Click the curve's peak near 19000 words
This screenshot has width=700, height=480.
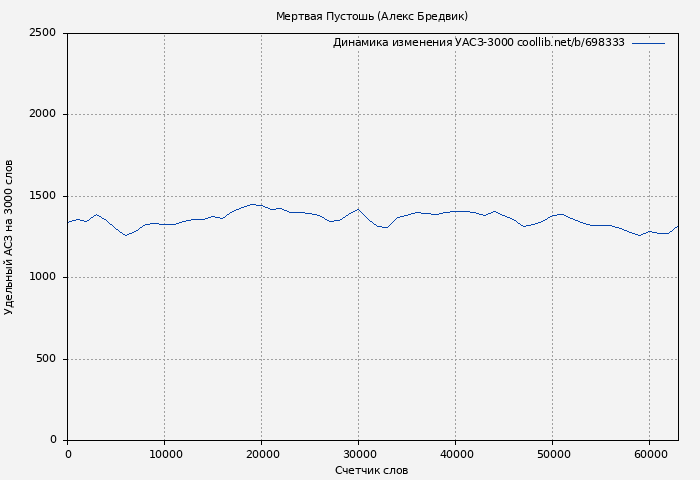pos(252,204)
